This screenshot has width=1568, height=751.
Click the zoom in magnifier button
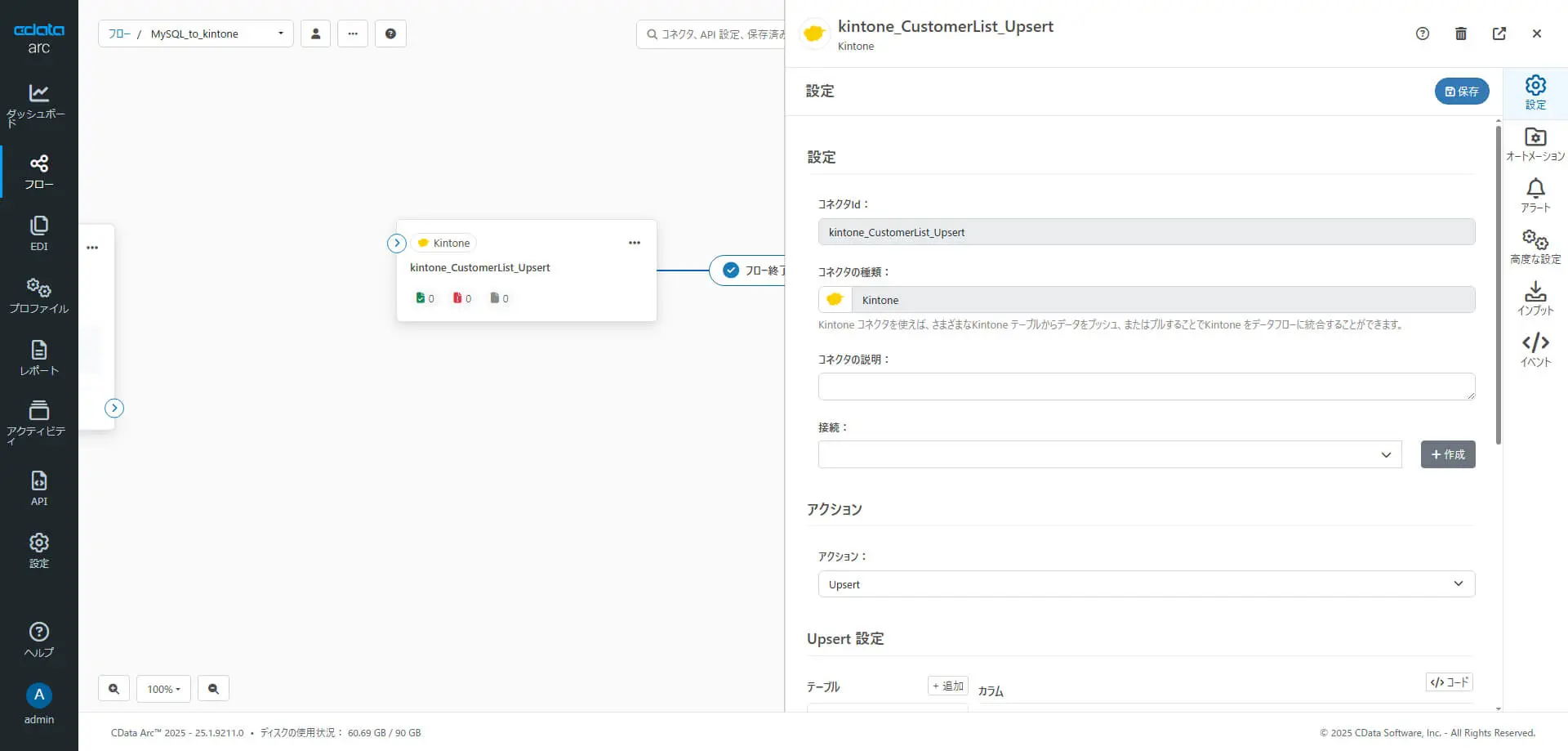pos(114,689)
